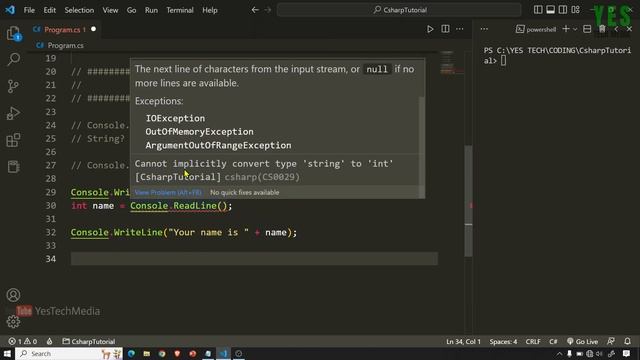Click the minimap code overview
Viewport: 640px width, 360px height.
tap(448, 62)
